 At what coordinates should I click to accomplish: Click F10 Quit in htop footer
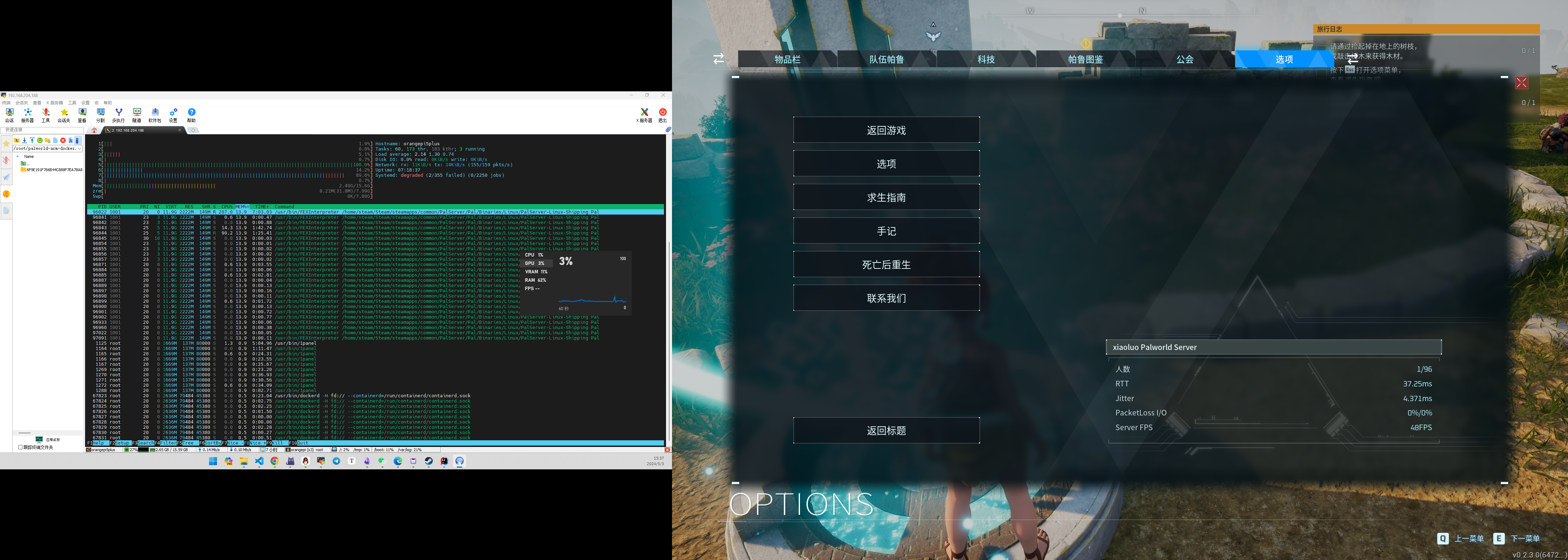pos(299,443)
